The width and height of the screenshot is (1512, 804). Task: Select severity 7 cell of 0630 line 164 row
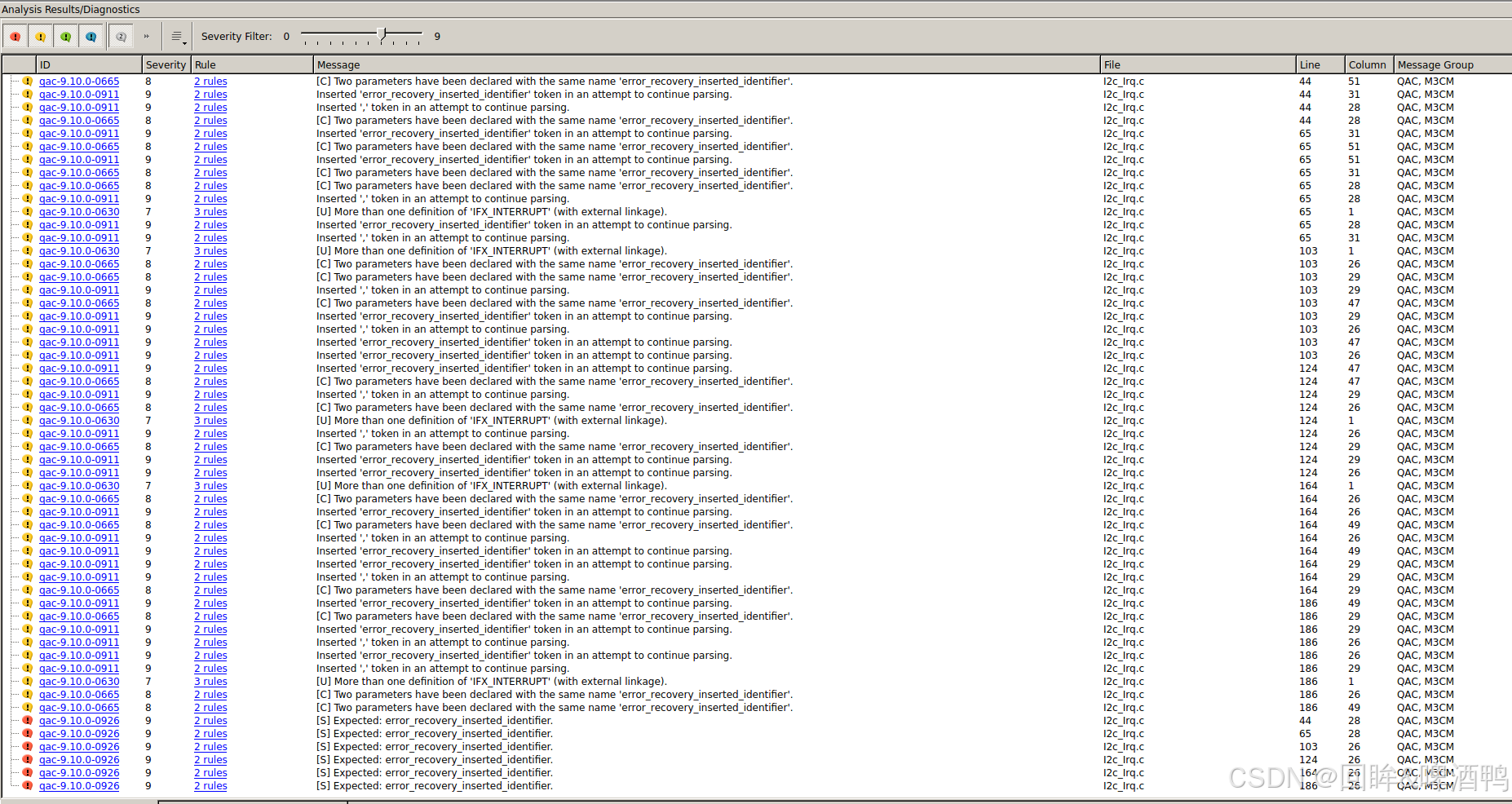[x=148, y=486]
